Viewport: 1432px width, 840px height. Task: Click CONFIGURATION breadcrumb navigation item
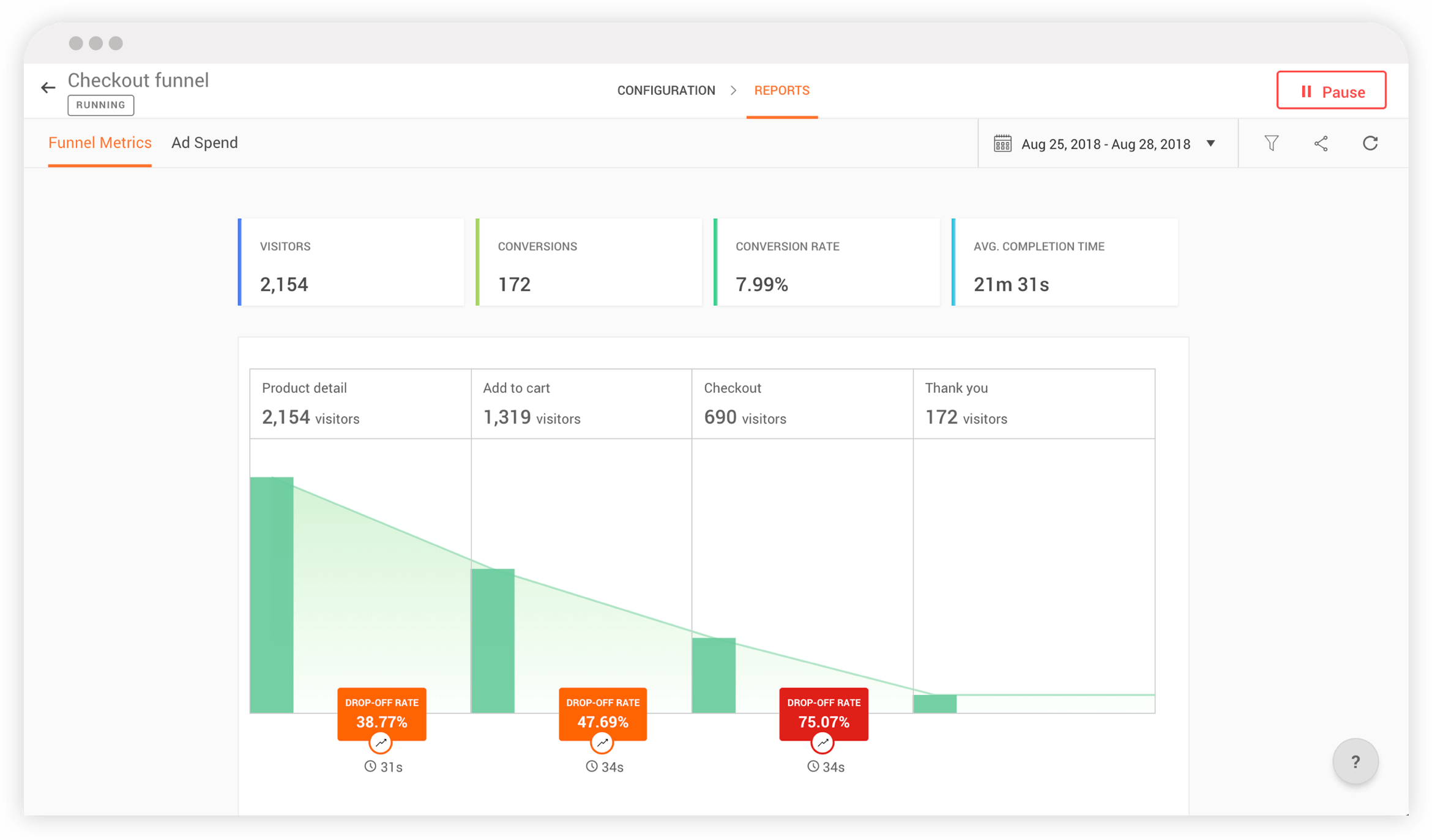665,90
